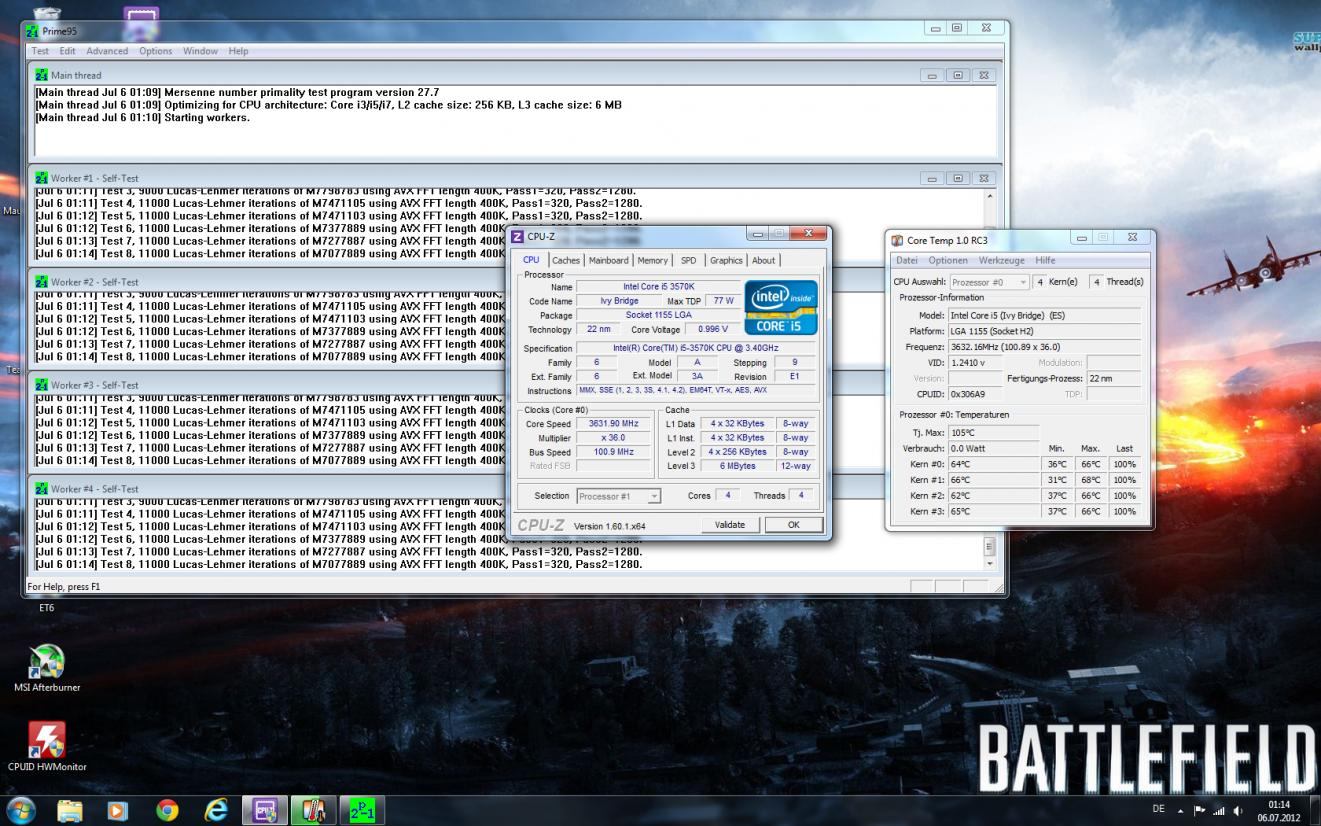Open MSI Afterburner desktop shortcut
The height and width of the screenshot is (826, 1321).
click(47, 660)
